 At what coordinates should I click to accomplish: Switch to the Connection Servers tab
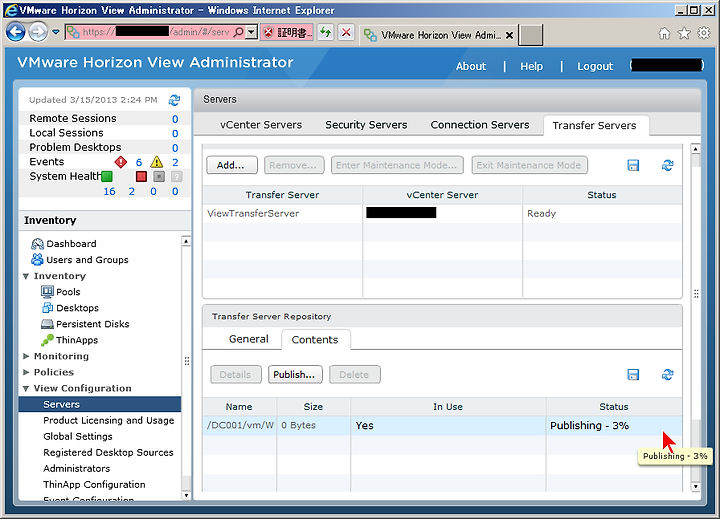480,125
